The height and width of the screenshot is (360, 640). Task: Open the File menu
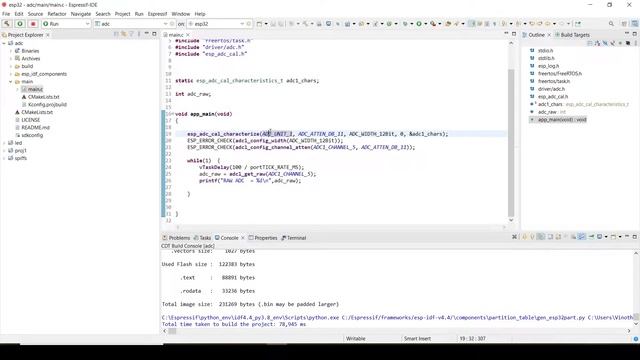(6, 14)
